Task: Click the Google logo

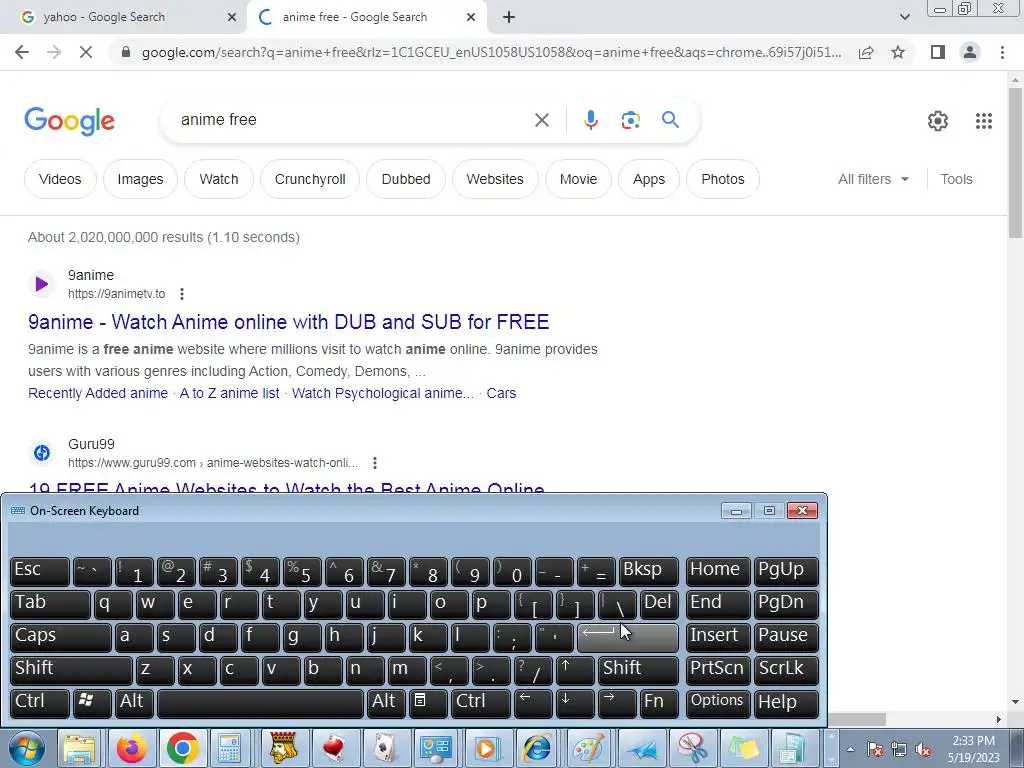Action: click(70, 121)
